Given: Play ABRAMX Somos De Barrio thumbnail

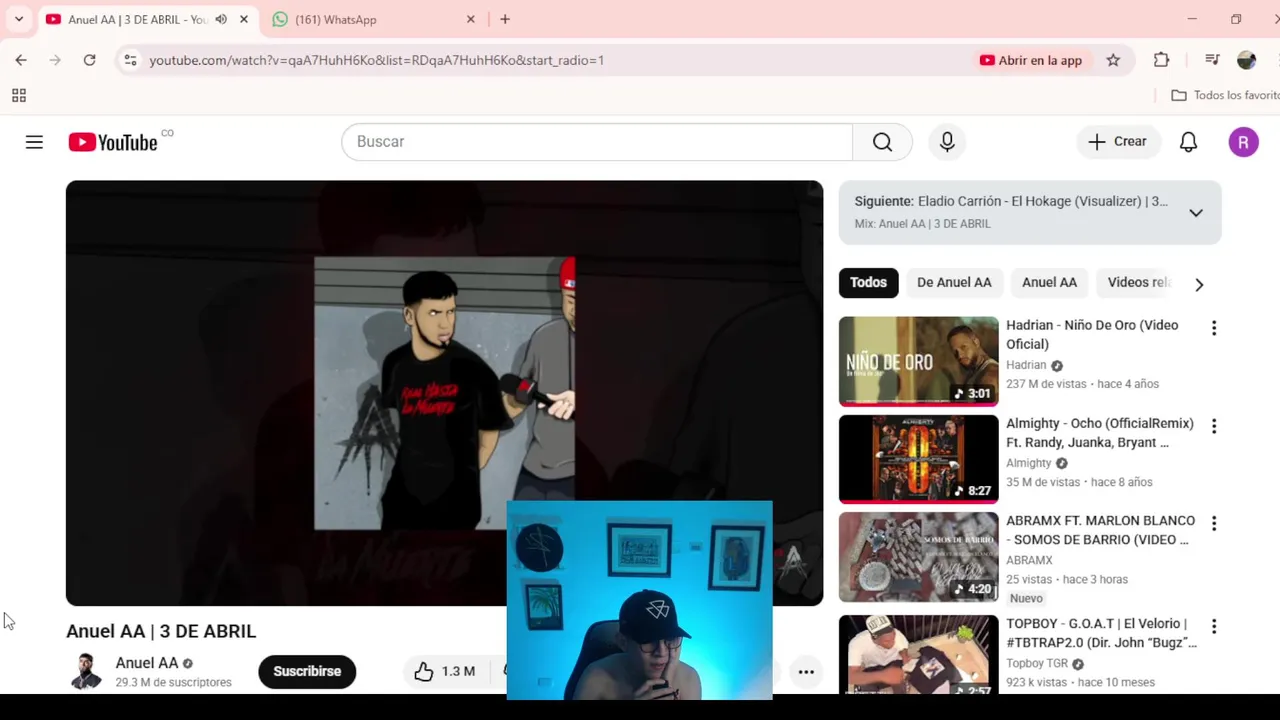Looking at the screenshot, I should (918, 557).
